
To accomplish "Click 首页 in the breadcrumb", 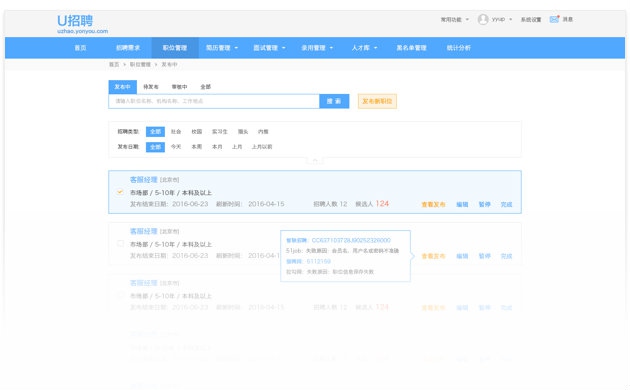I will click(114, 64).
